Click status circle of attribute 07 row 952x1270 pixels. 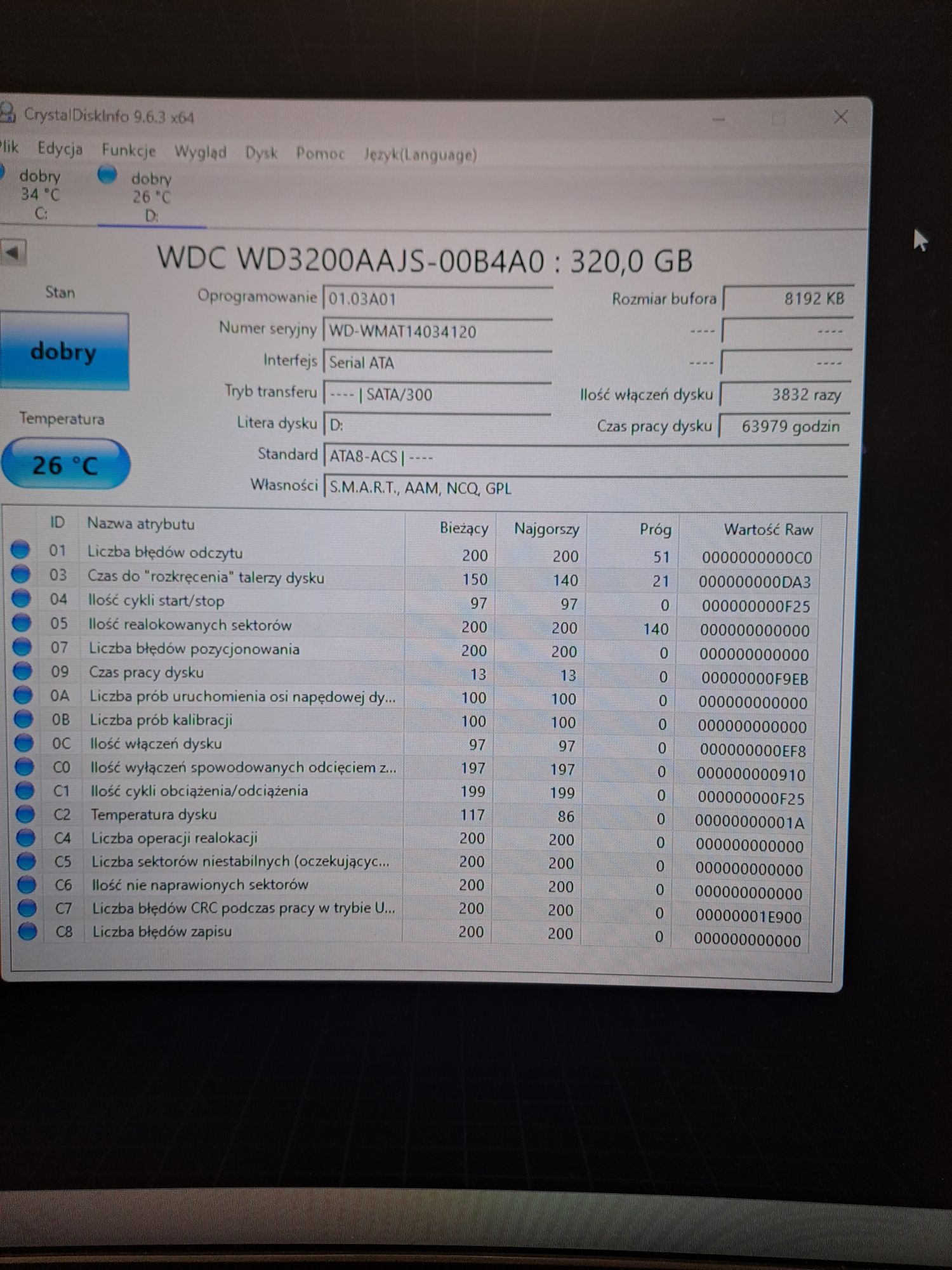[22, 646]
